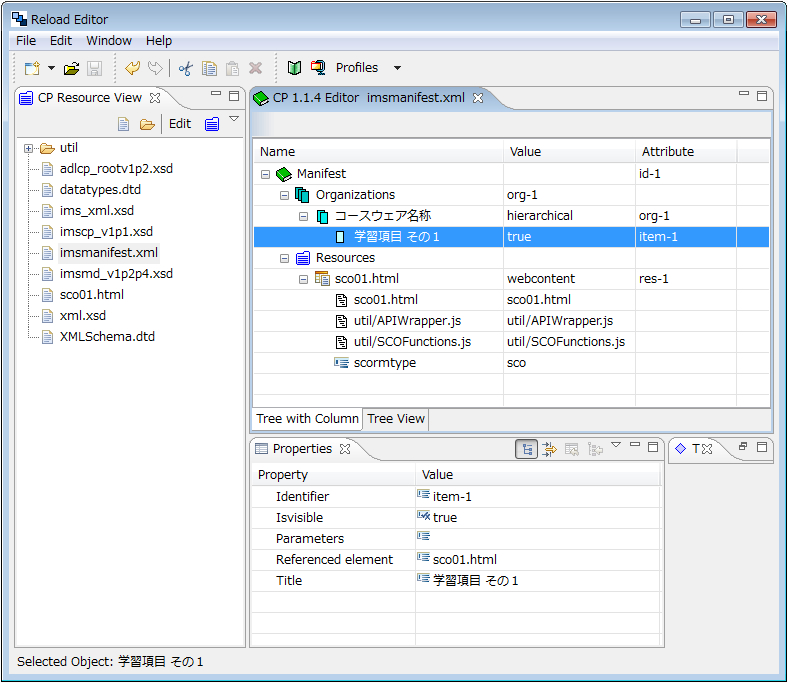Click the monitor icon beside Profiles
The image size is (788, 683).
(318, 68)
